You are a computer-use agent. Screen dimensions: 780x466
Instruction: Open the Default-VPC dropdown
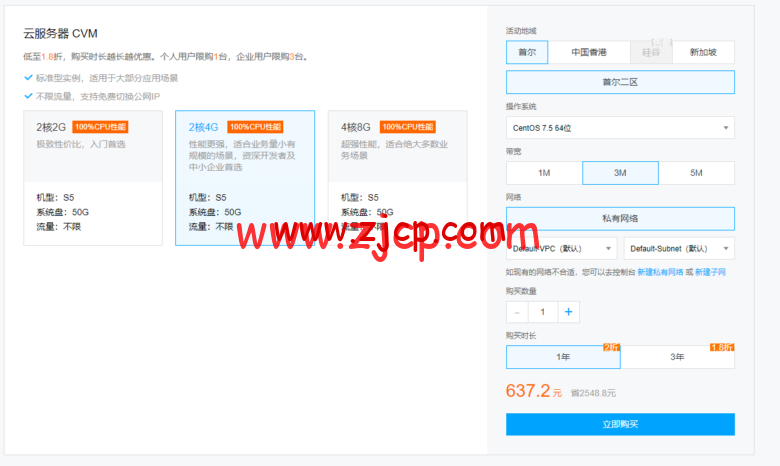point(562,248)
